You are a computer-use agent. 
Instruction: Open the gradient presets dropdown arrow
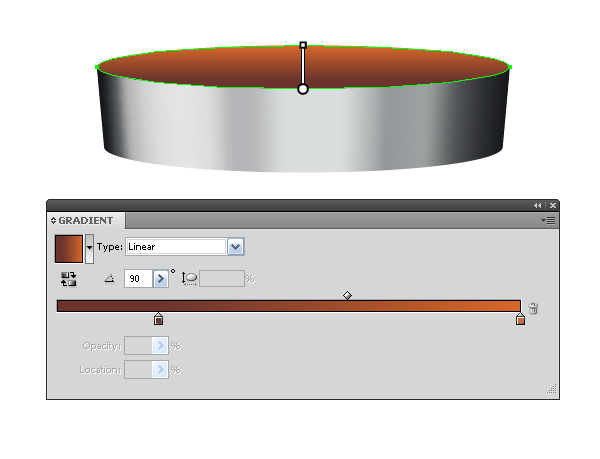click(89, 249)
